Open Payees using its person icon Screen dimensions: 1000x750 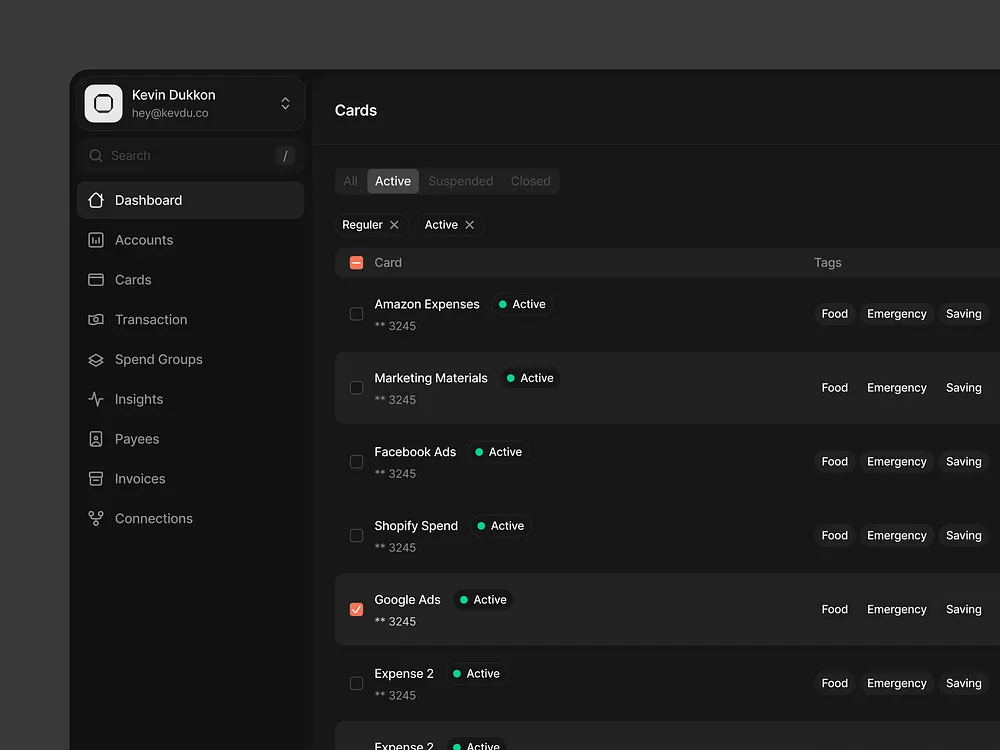95,439
